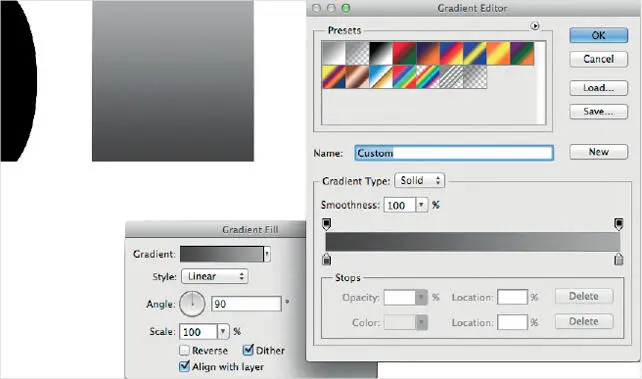
Task: Click the color stop Location field
Action: 512,322
